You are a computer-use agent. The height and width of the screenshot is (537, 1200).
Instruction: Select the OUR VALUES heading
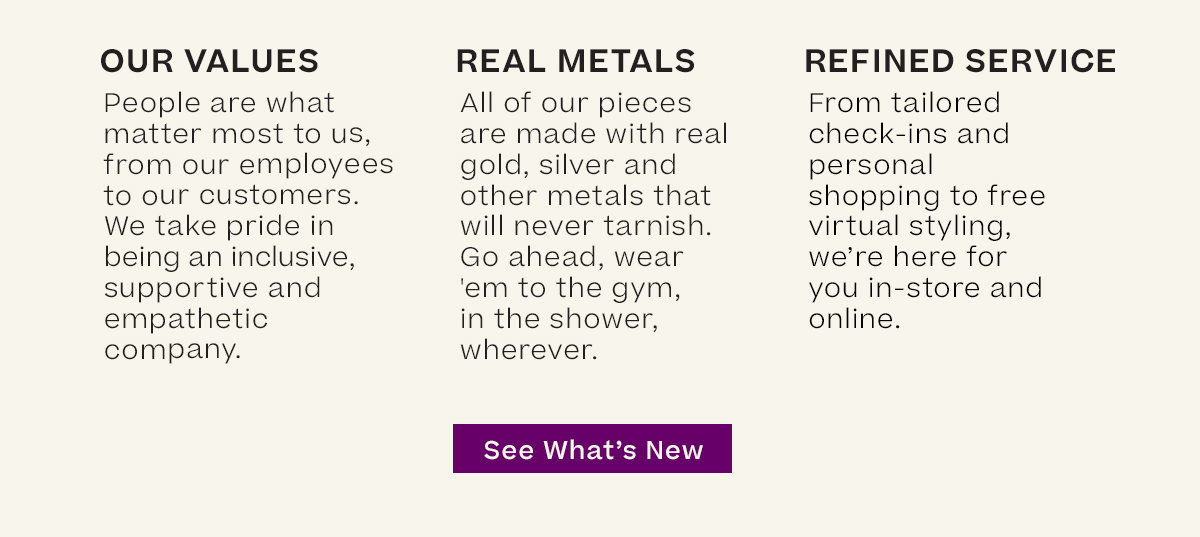[x=210, y=61]
